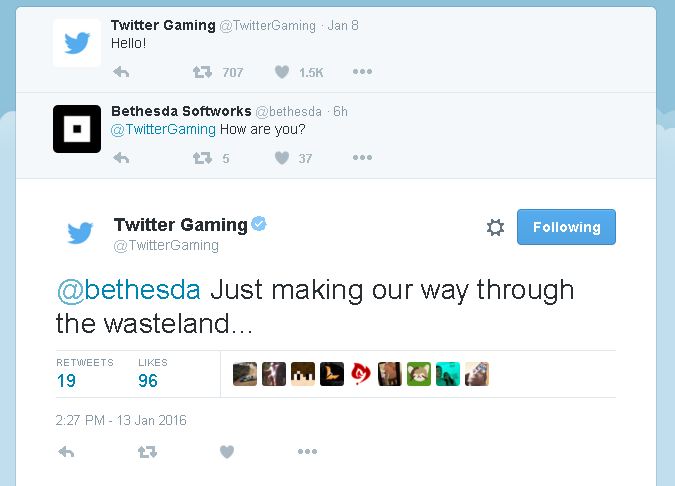Toggle the Following button
This screenshot has width=675, height=486.
tap(566, 227)
